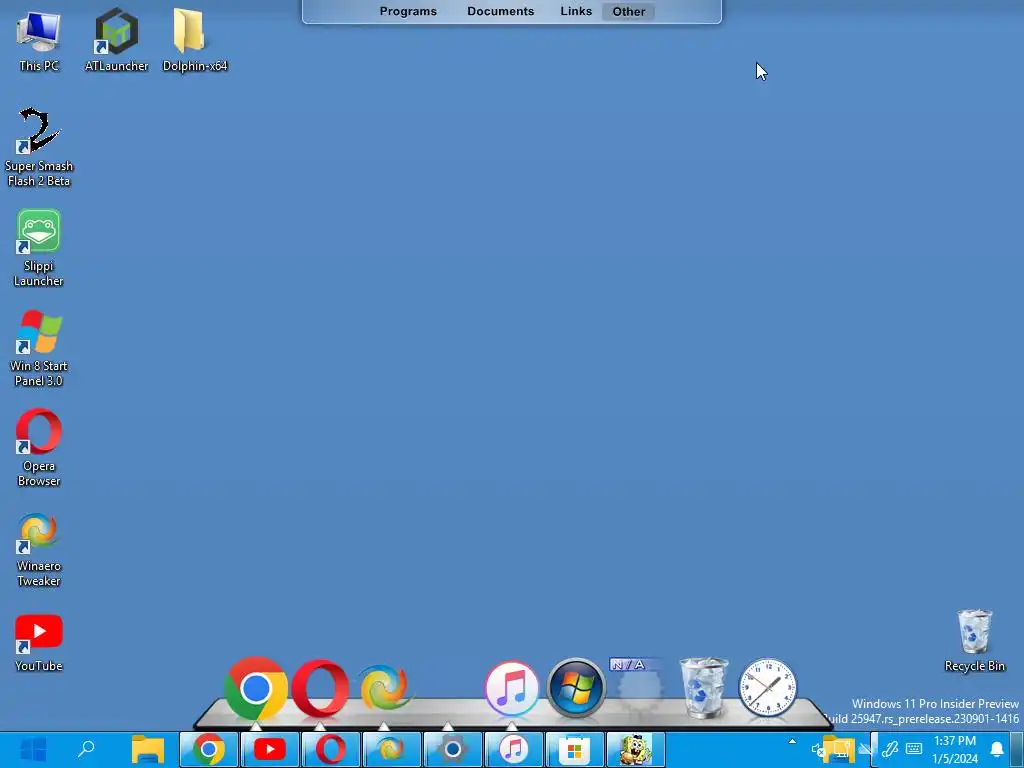Select Opera Browser desktop shortcut
This screenshot has height=768, width=1024.
[39, 448]
